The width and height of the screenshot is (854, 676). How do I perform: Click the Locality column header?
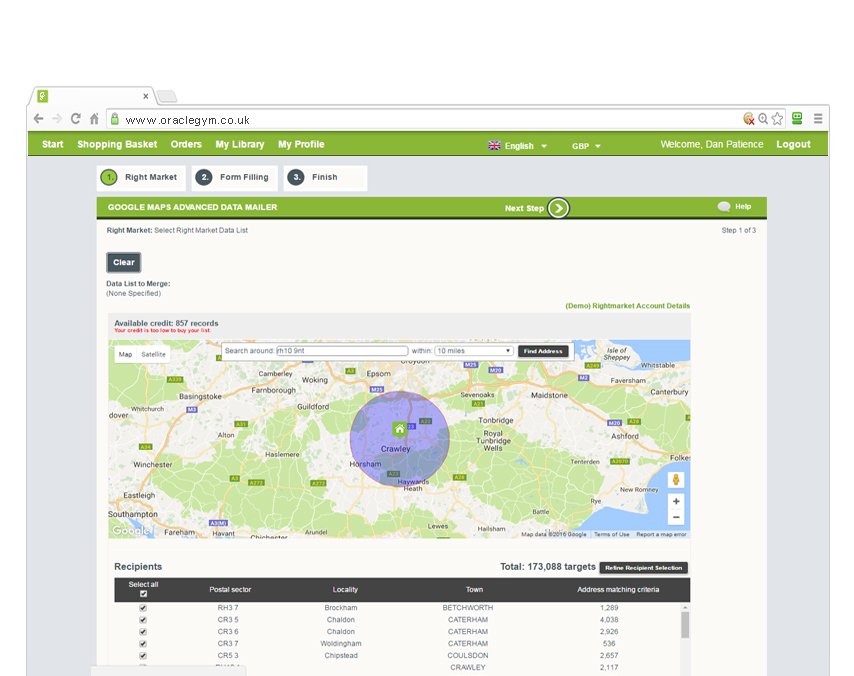click(x=345, y=589)
